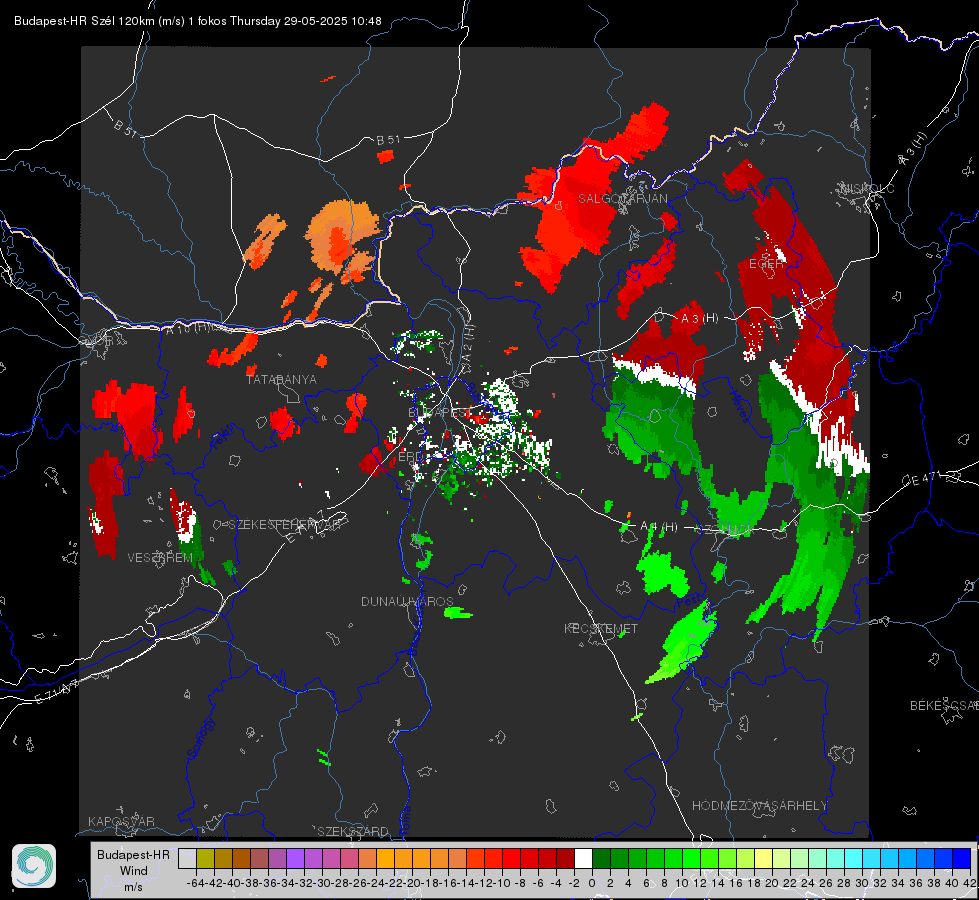Click the BÉKÉSCSABA label at the right edge

coord(944,706)
